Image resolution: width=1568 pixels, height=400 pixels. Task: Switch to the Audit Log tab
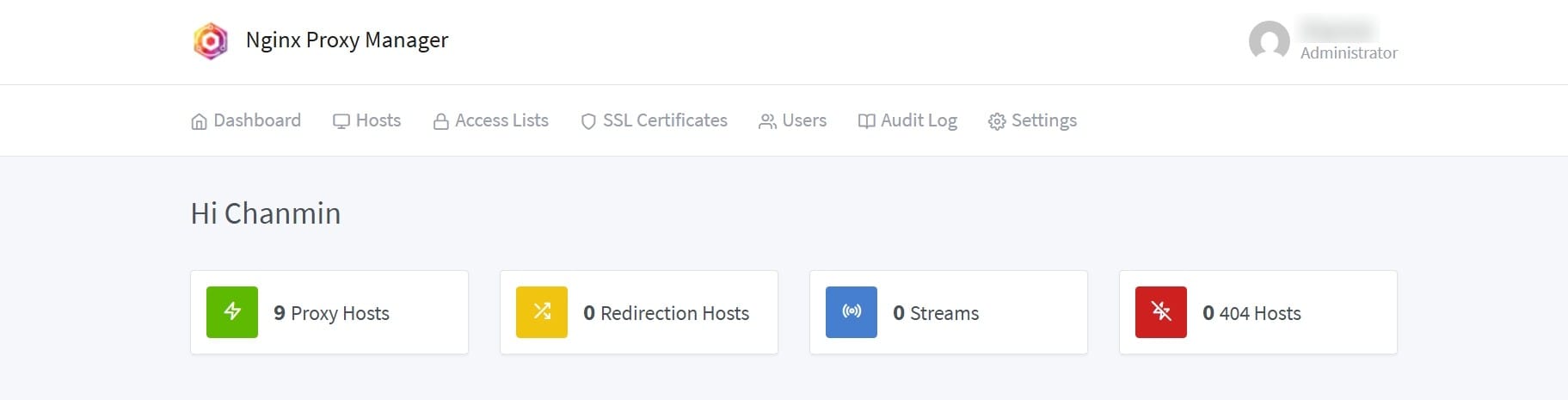[x=918, y=120]
